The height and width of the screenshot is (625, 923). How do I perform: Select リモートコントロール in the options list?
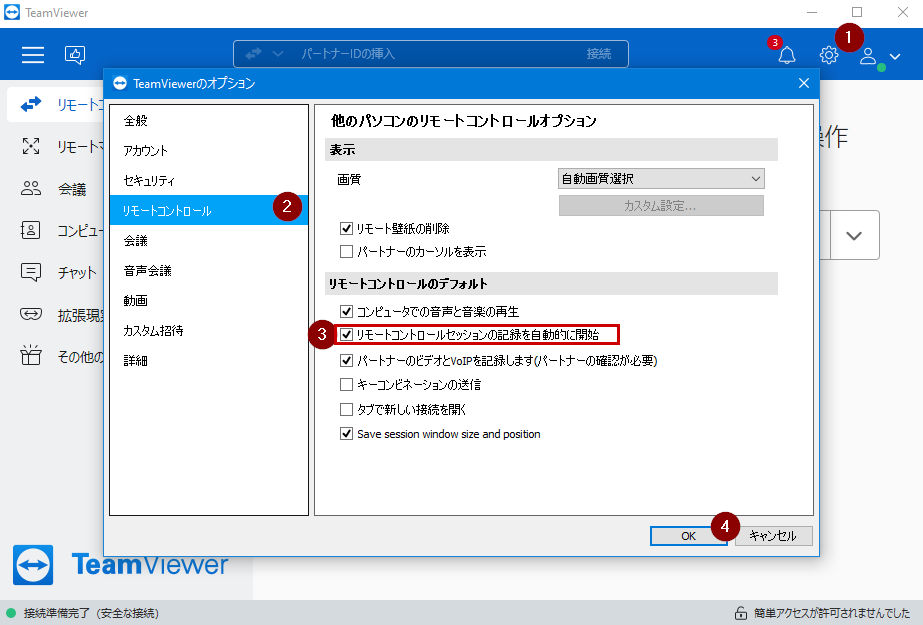[209, 210]
